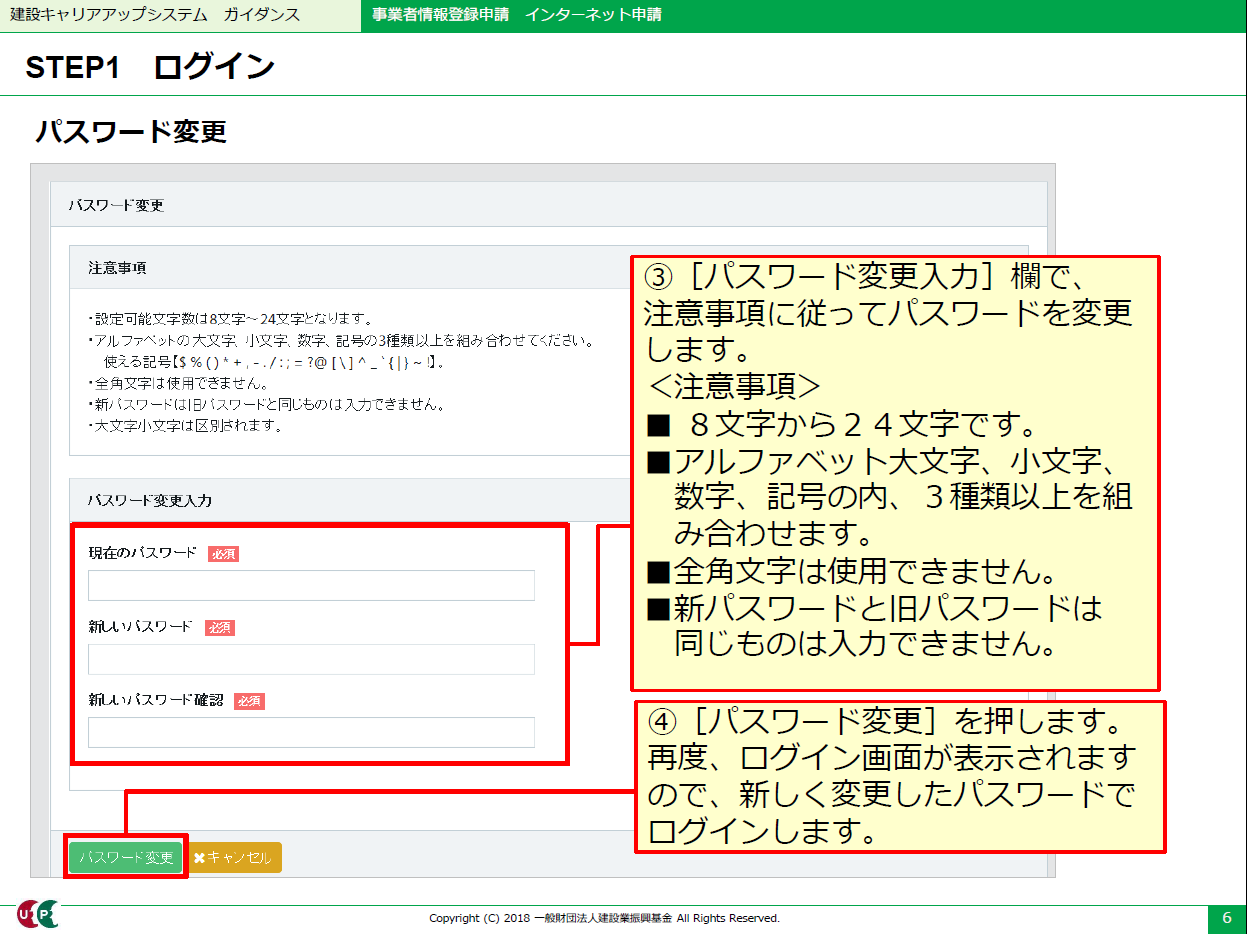This screenshot has width=1247, height=934.
Task: Click the パスワード変更 panel title
Action: (116, 205)
